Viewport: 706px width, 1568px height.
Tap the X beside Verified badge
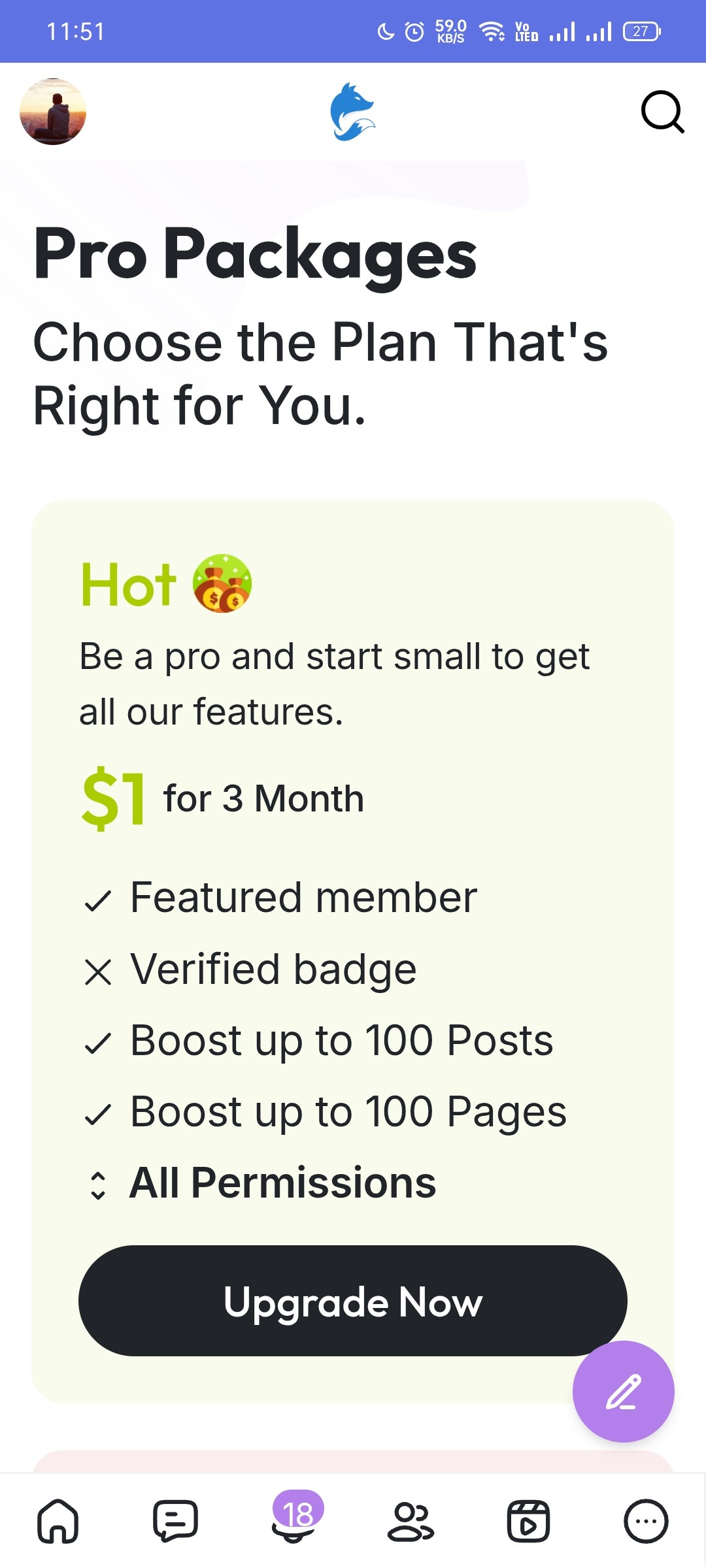click(x=98, y=972)
